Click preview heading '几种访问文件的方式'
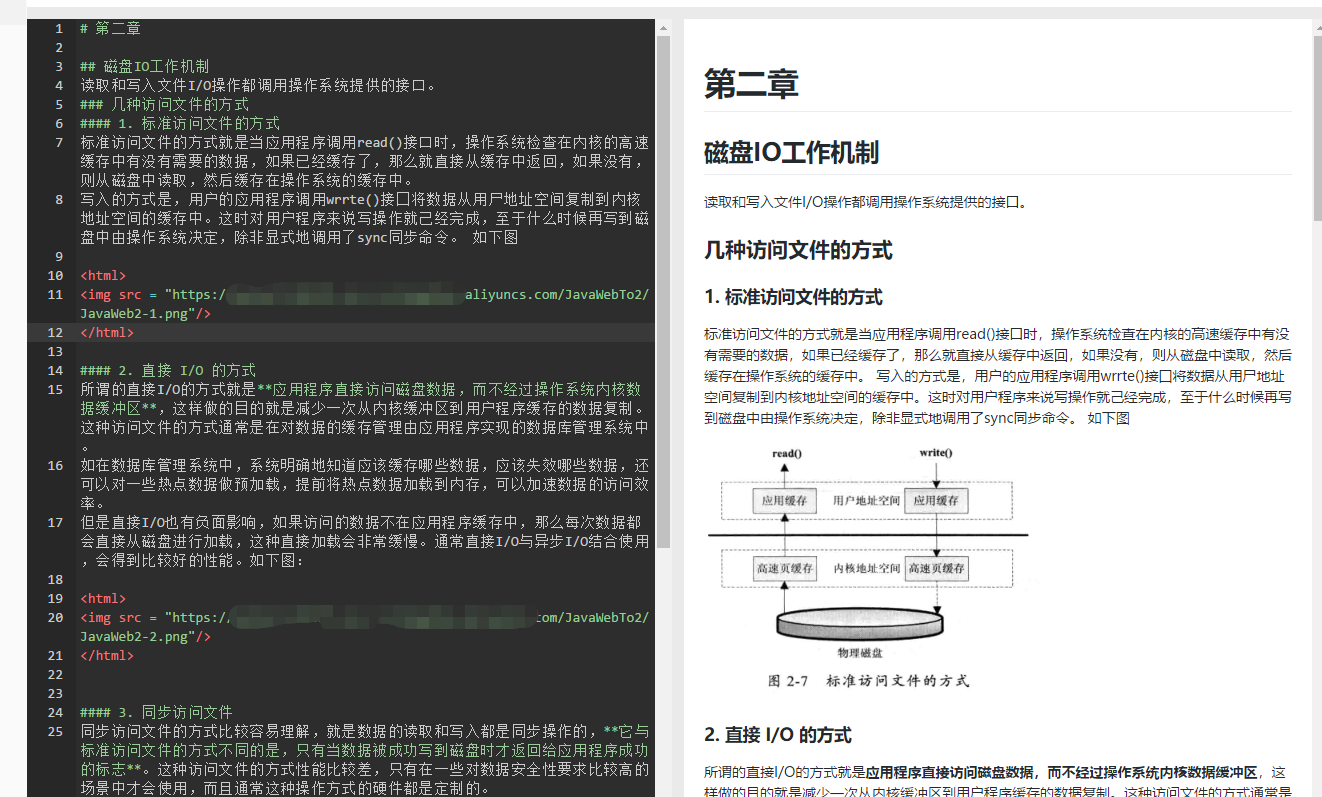The height and width of the screenshot is (797, 1322). point(798,250)
